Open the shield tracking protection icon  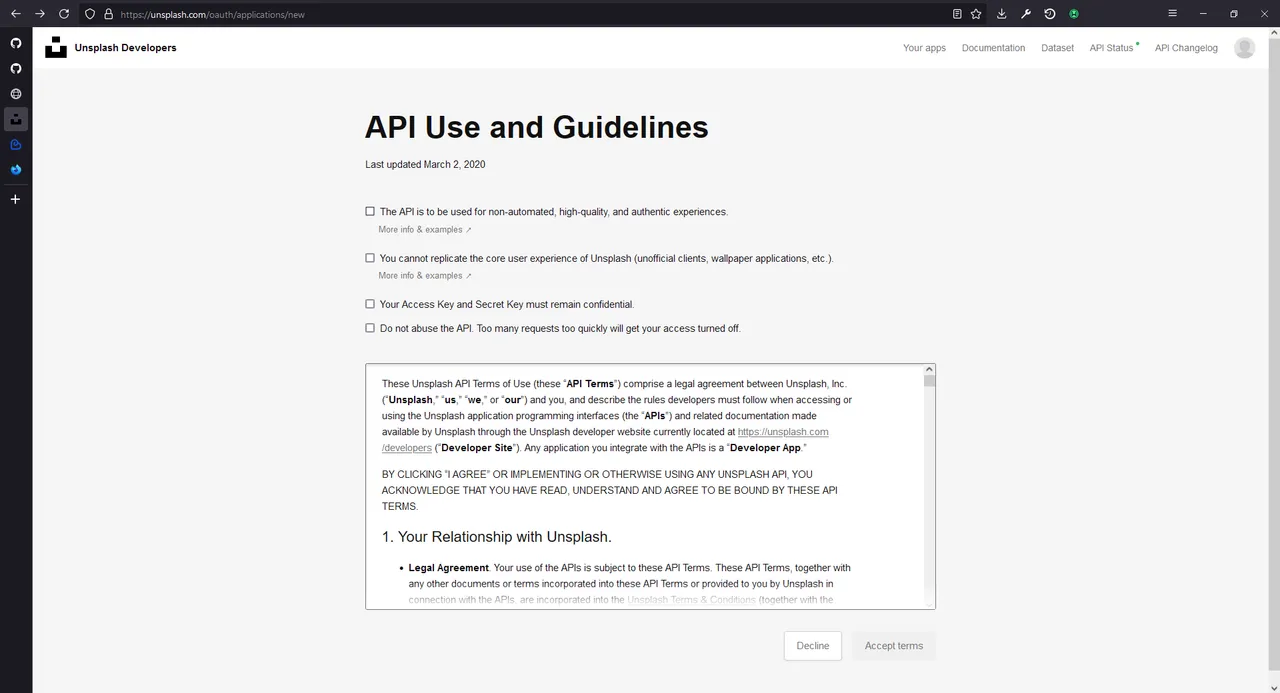tap(90, 14)
